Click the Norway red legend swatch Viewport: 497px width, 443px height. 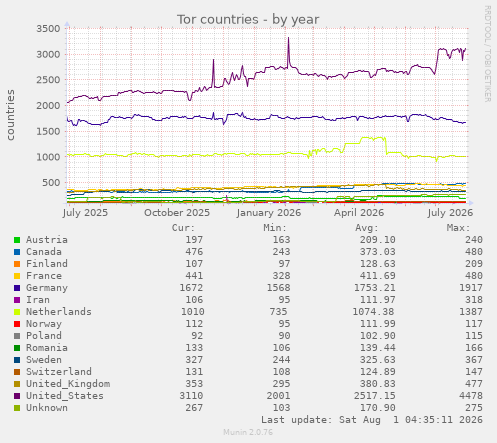[17, 324]
